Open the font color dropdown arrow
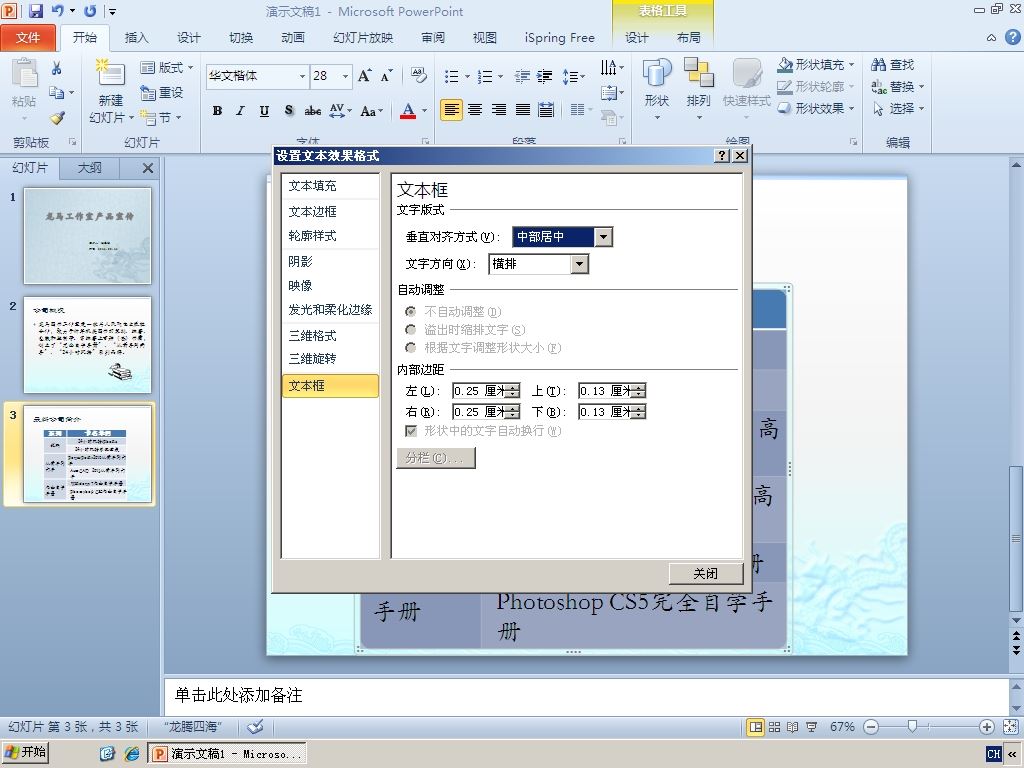Viewport: 1024px width, 768px height. [424, 111]
